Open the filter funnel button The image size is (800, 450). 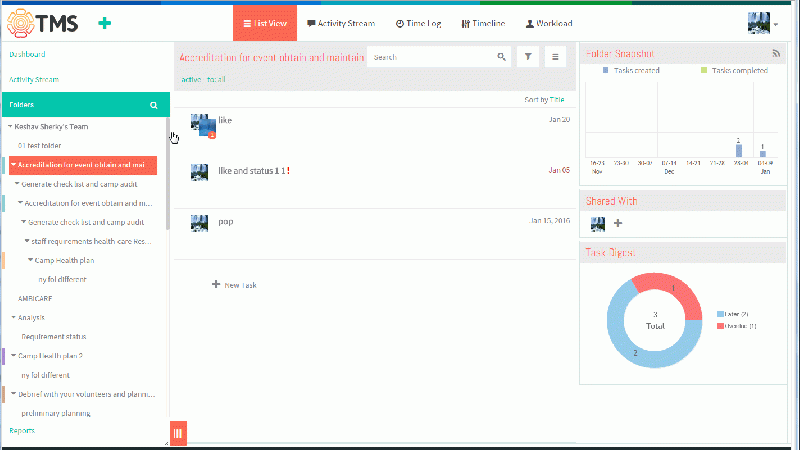(x=528, y=57)
